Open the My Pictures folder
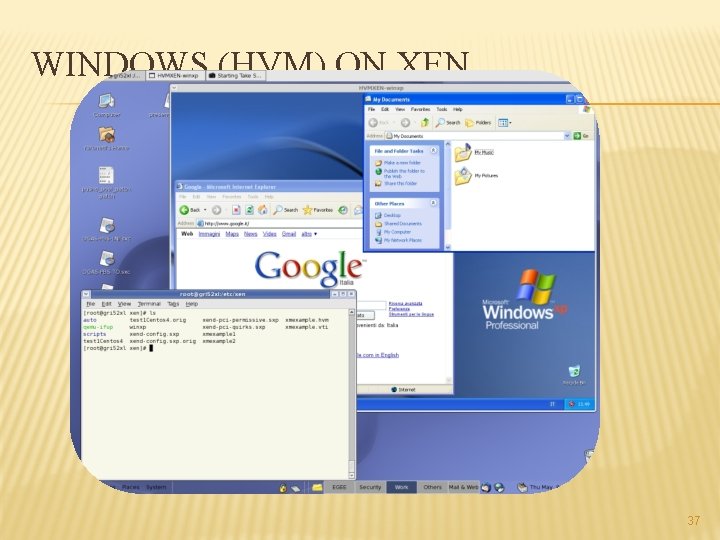Screen dimensions: 720x540 click(x=476, y=176)
